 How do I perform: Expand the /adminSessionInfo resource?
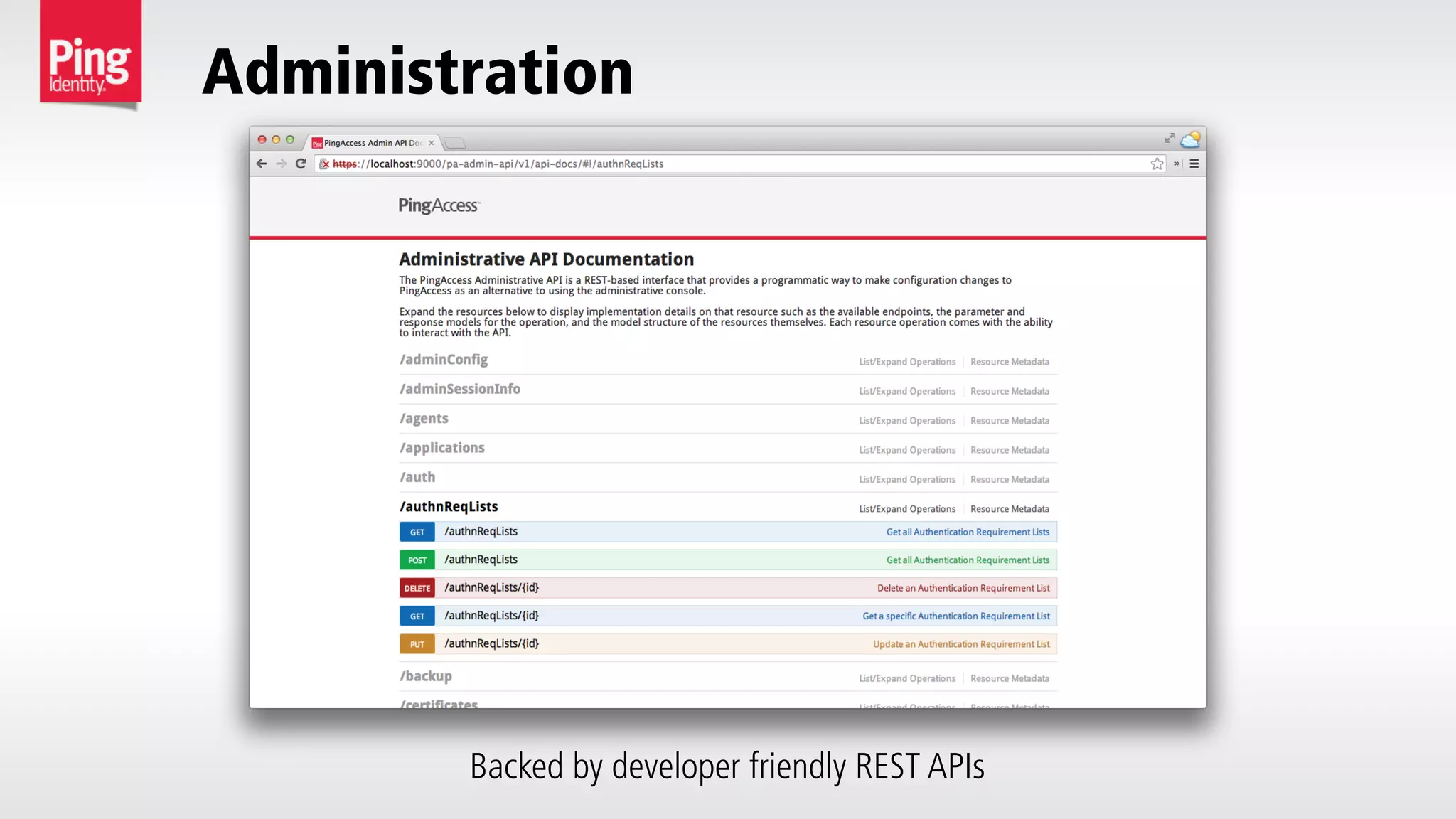[x=460, y=389]
